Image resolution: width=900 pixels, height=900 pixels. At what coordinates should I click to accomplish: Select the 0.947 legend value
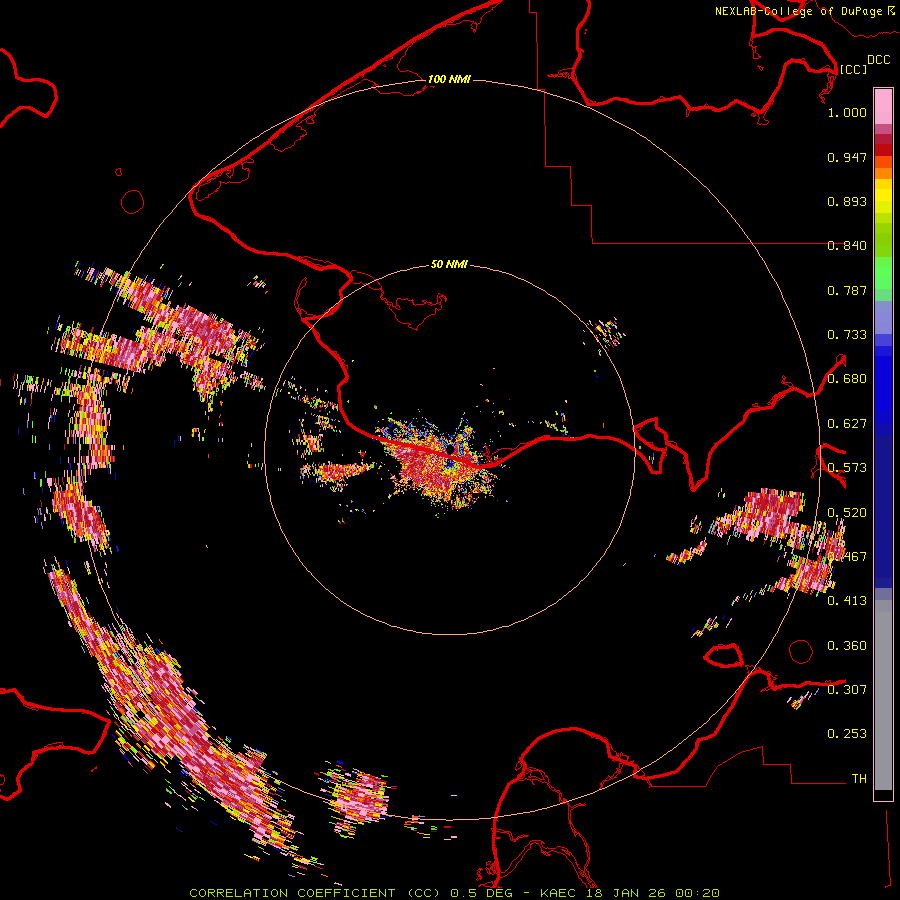(x=847, y=157)
